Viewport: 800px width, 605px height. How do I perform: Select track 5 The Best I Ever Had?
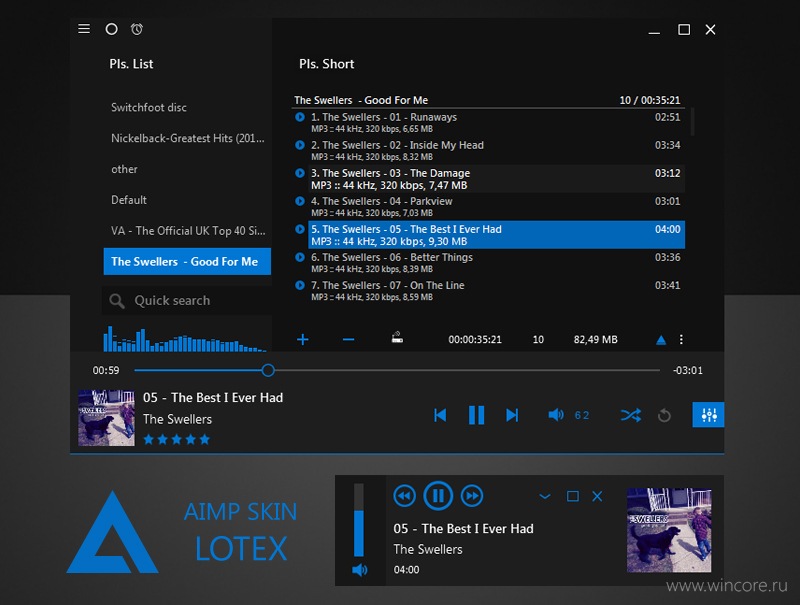496,235
